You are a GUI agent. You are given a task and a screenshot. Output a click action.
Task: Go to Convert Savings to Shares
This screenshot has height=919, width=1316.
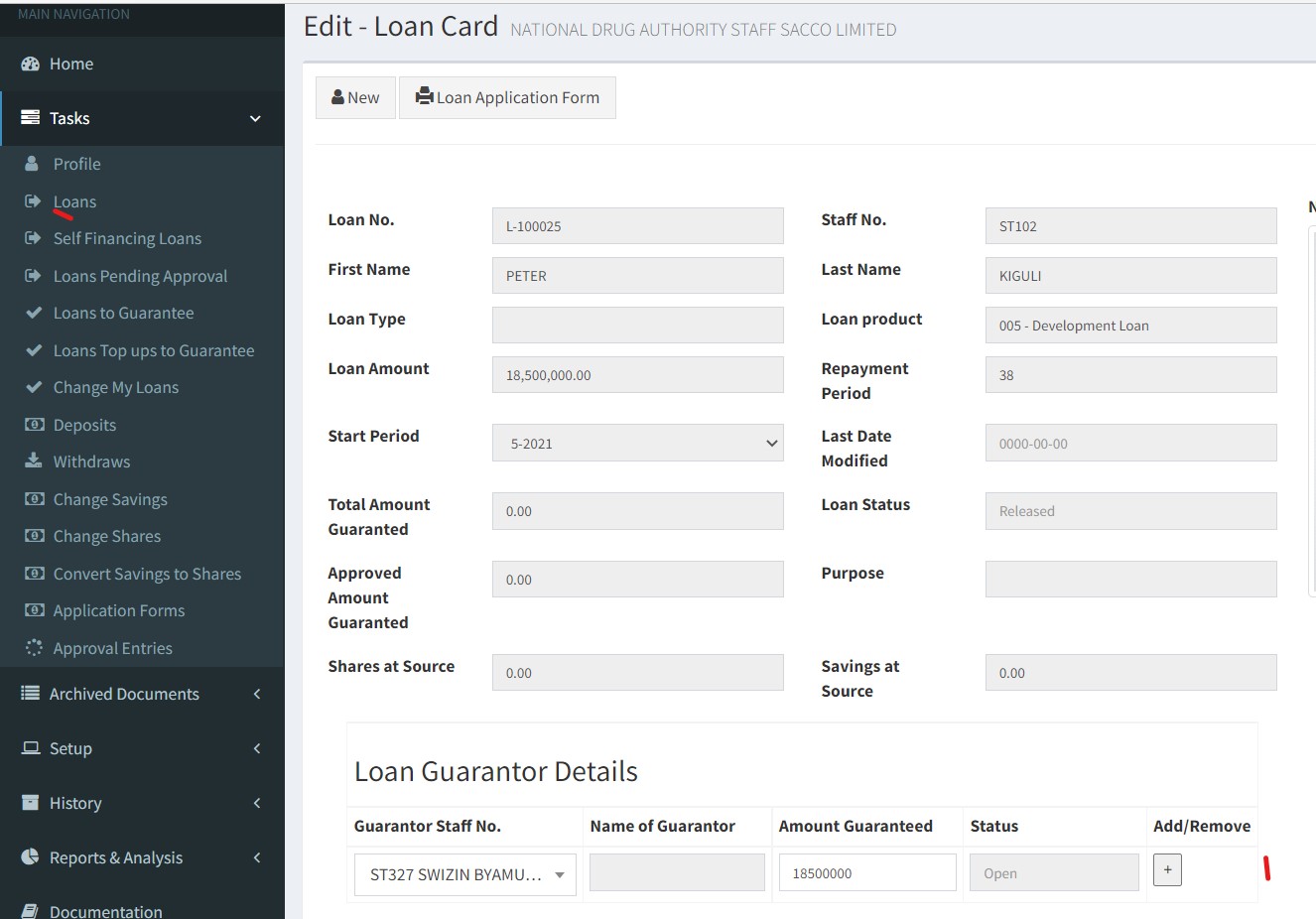(x=147, y=574)
